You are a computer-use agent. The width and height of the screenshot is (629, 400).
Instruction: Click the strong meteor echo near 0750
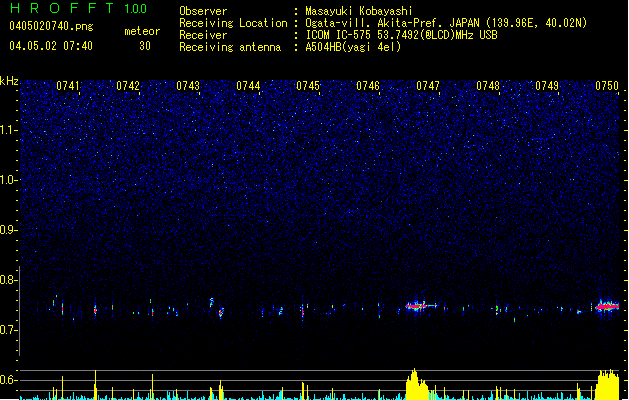coord(607,307)
